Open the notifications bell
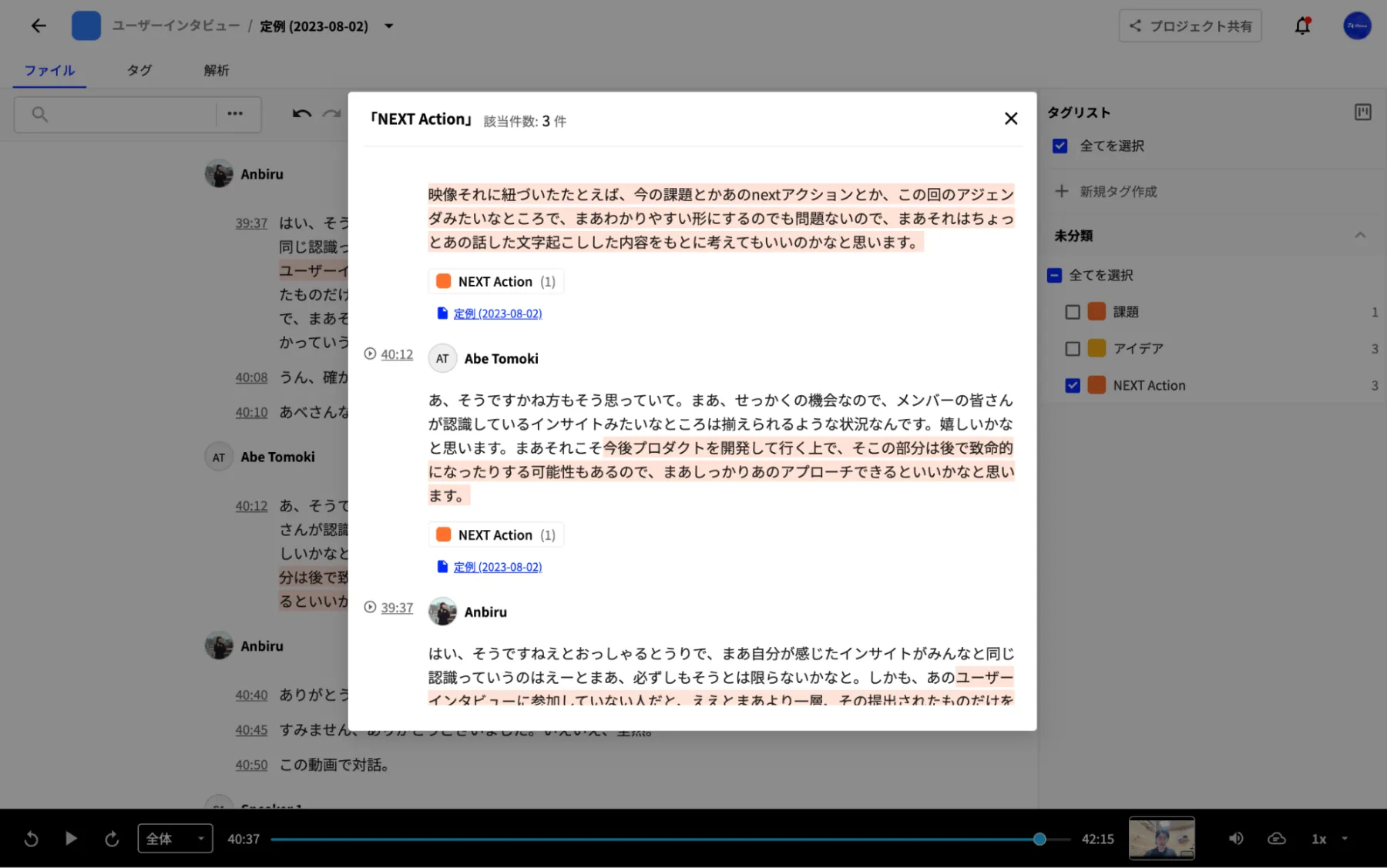The width and height of the screenshot is (1387, 868). pyautogui.click(x=1302, y=26)
